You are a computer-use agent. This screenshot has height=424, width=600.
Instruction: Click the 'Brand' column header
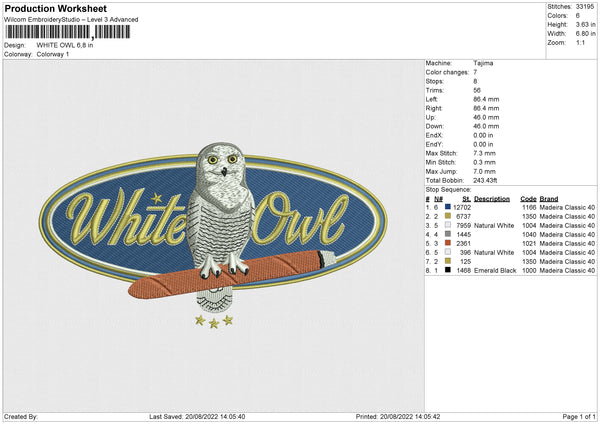click(x=549, y=199)
